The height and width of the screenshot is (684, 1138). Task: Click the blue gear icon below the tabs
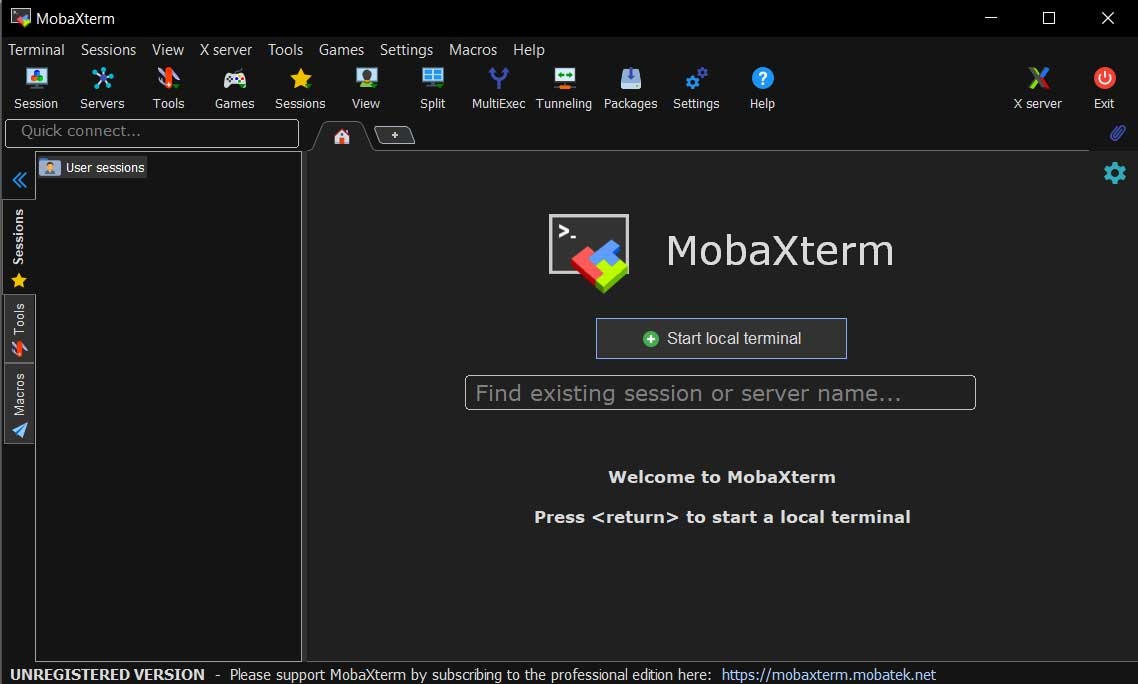pos(1114,172)
